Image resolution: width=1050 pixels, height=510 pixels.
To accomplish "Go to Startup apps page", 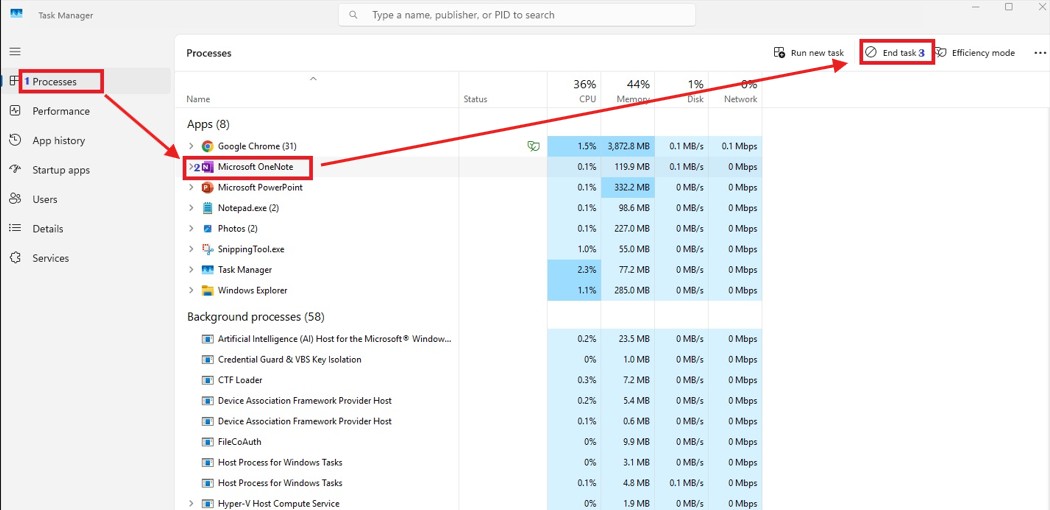I will point(86,170).
